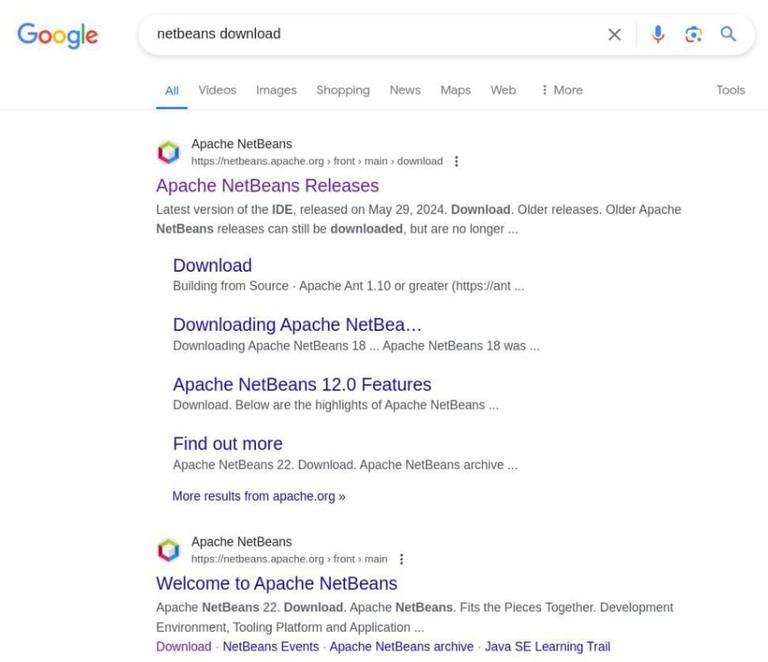Clear the search query with X icon
The image size is (768, 662).
[x=614, y=34]
